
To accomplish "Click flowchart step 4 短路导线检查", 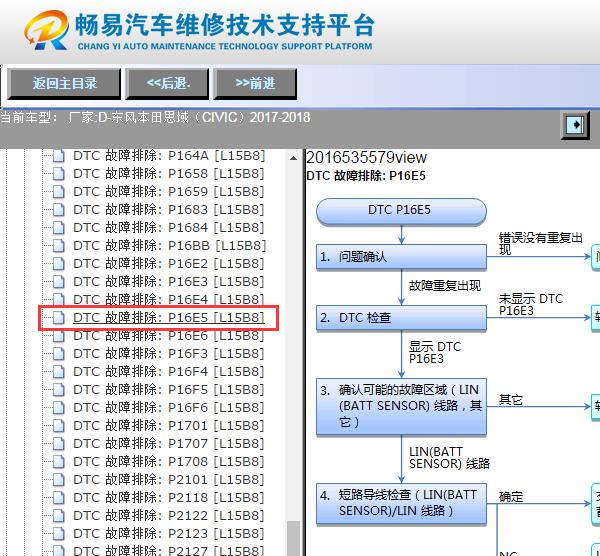I will 401,503.
